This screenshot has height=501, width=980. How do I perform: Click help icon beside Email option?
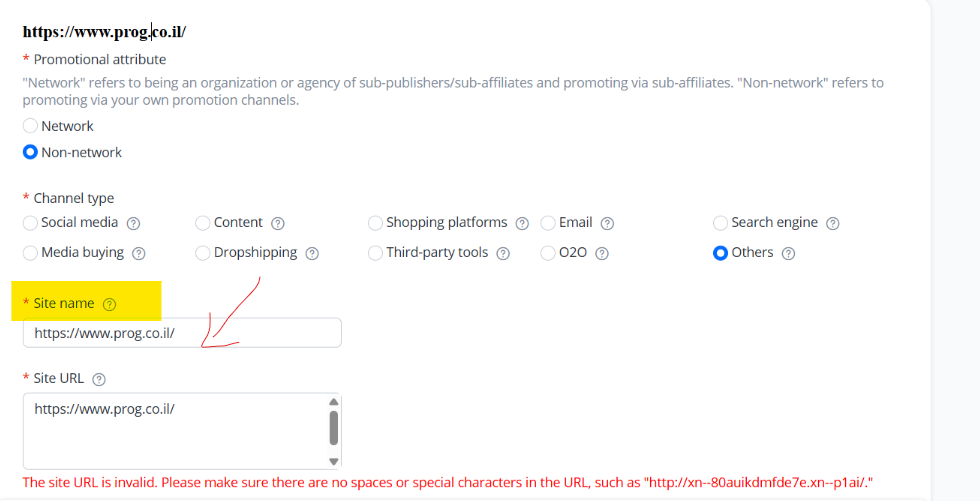point(607,224)
